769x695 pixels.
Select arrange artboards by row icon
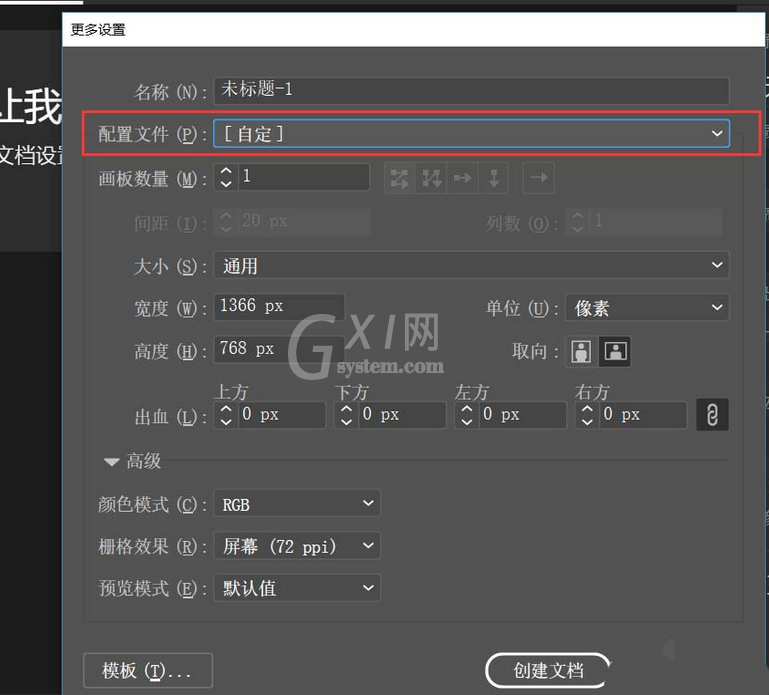[462, 178]
